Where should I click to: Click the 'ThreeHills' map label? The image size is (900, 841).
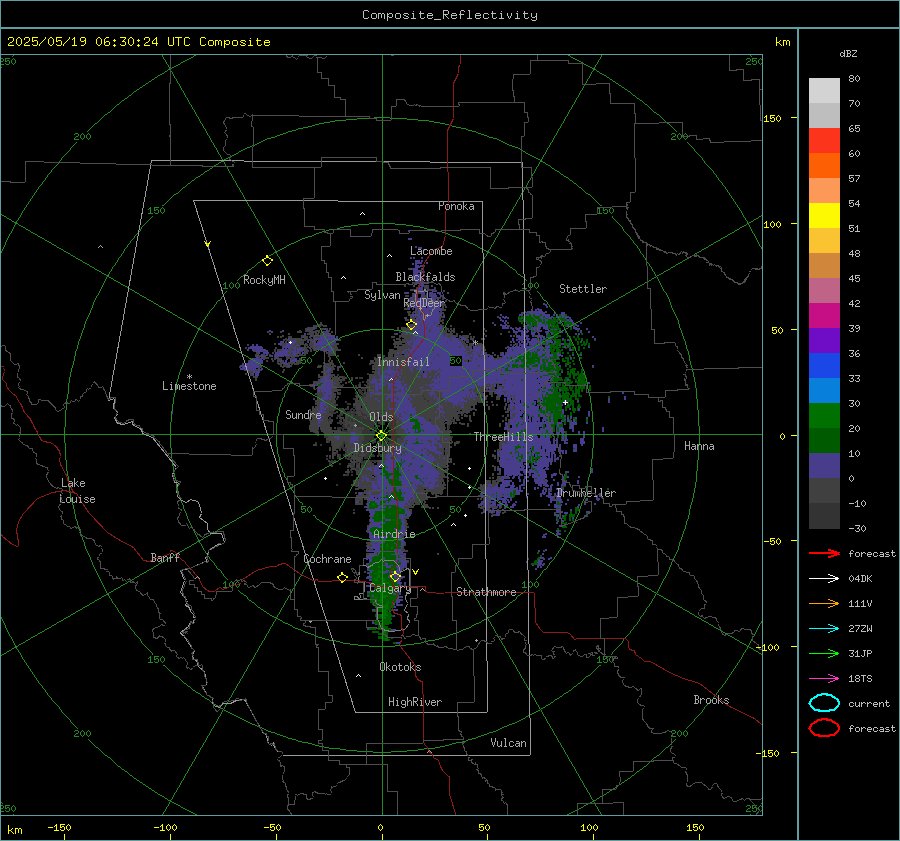click(x=503, y=437)
